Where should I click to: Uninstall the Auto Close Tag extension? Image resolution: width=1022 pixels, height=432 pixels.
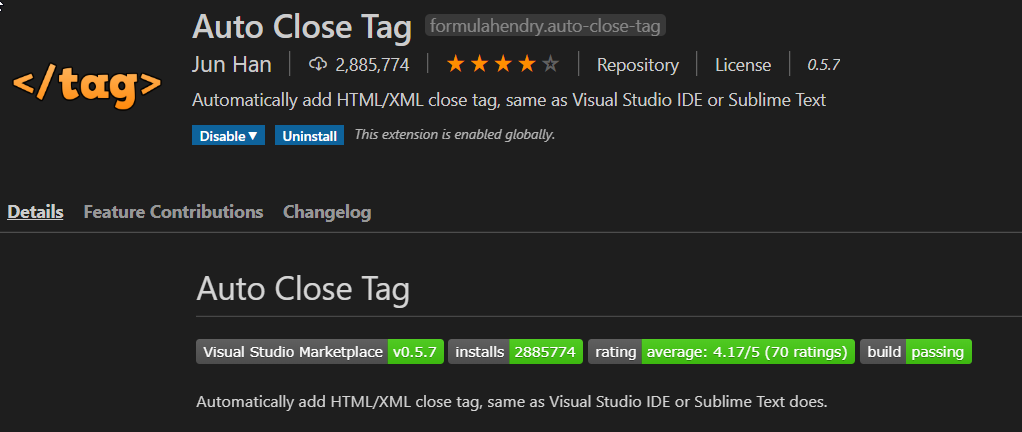310,136
